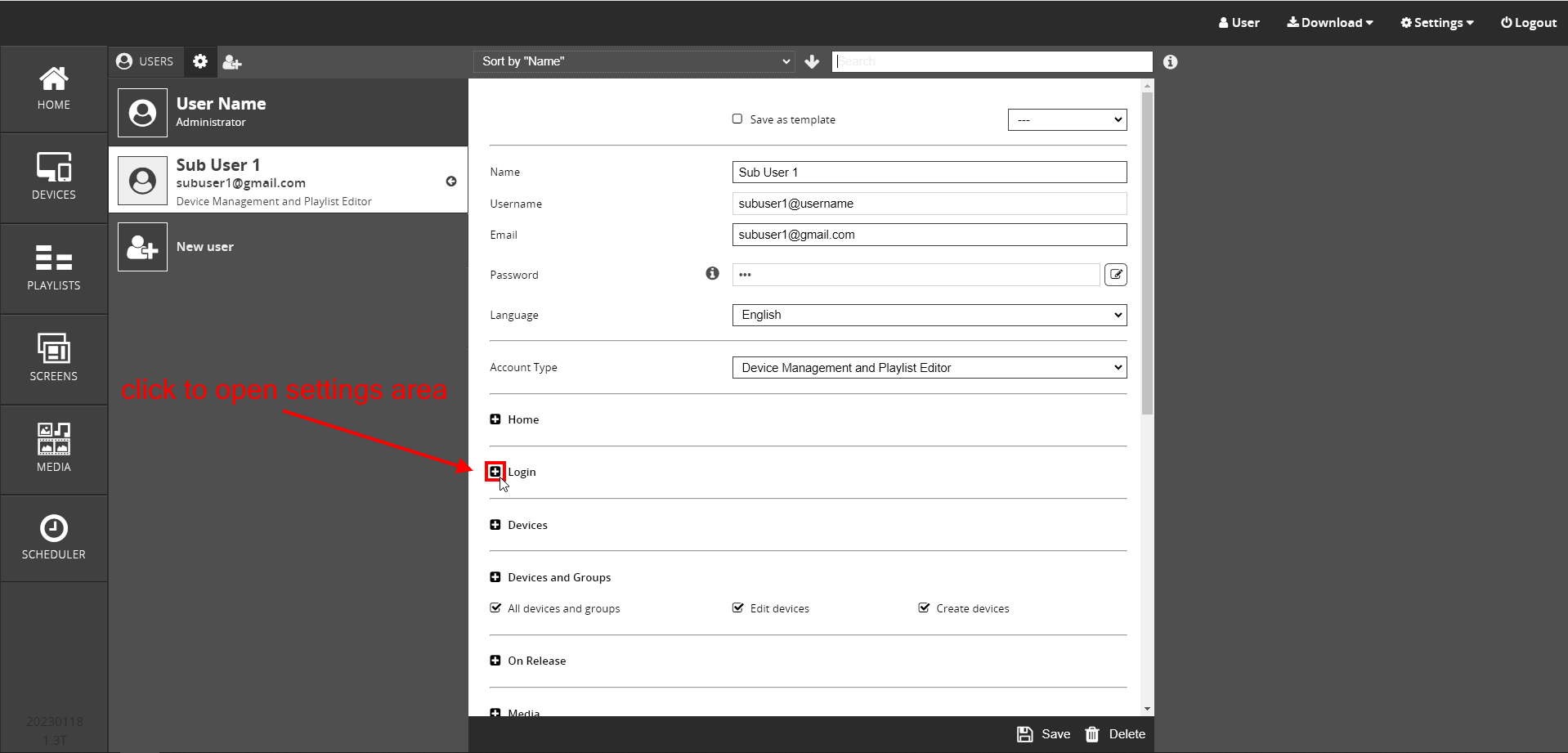Image resolution: width=1568 pixels, height=753 pixels.
Task: Click the add user icon in header
Action: 232,62
